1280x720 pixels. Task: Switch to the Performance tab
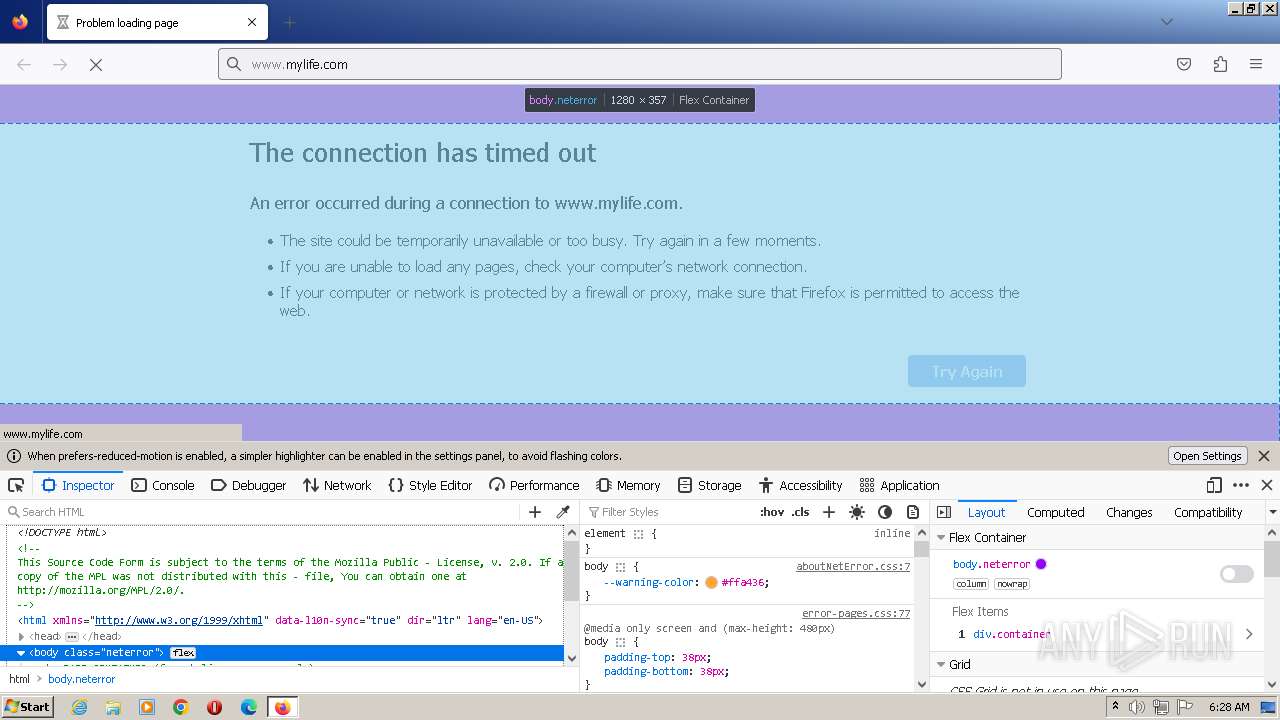(x=534, y=485)
